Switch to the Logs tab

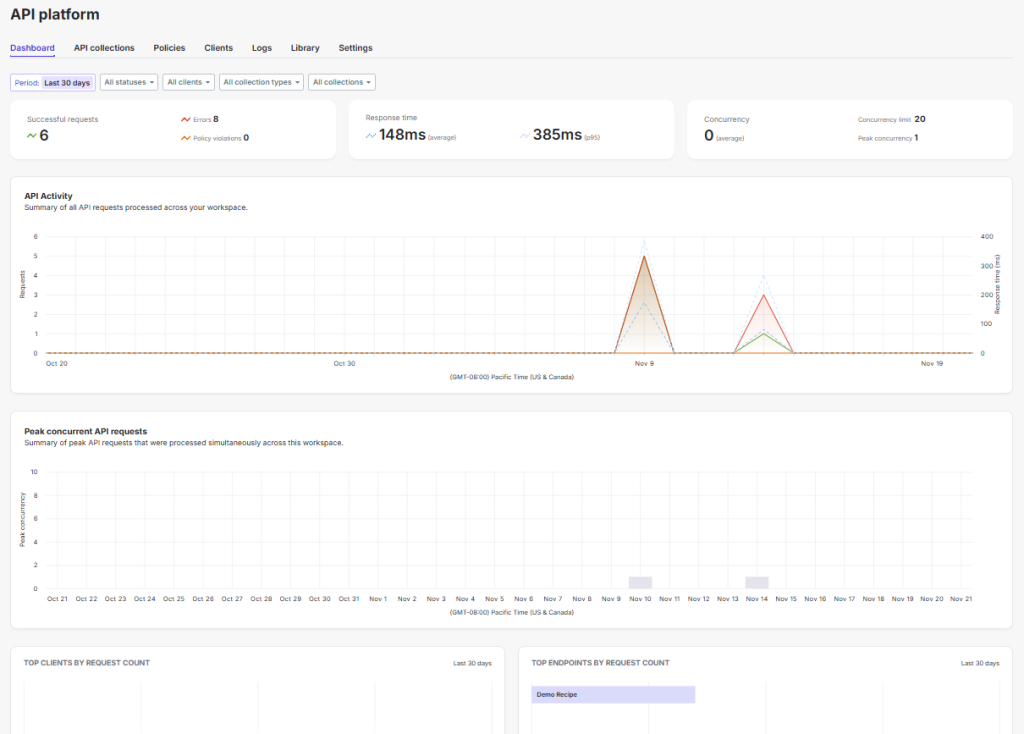pos(261,48)
